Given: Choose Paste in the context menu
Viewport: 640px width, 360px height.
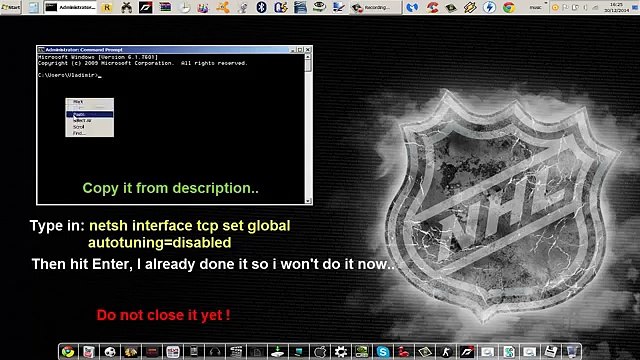Looking at the screenshot, I should [x=89, y=114].
